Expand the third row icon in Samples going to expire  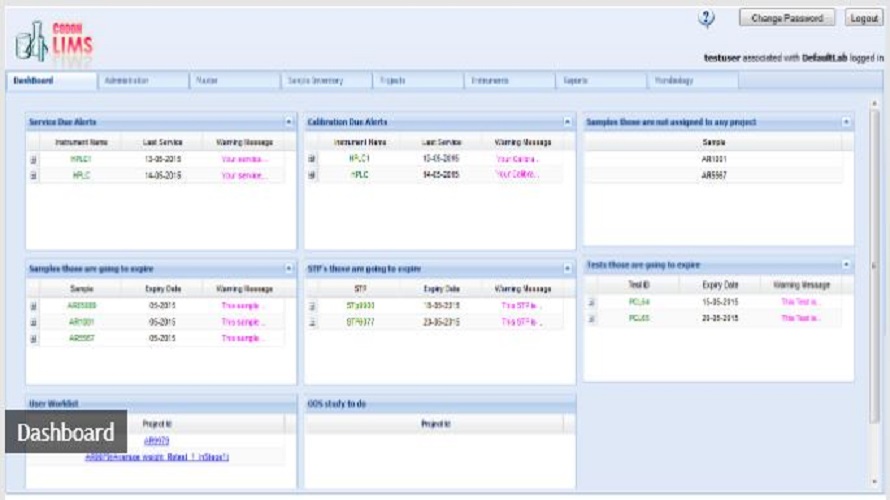33,339
